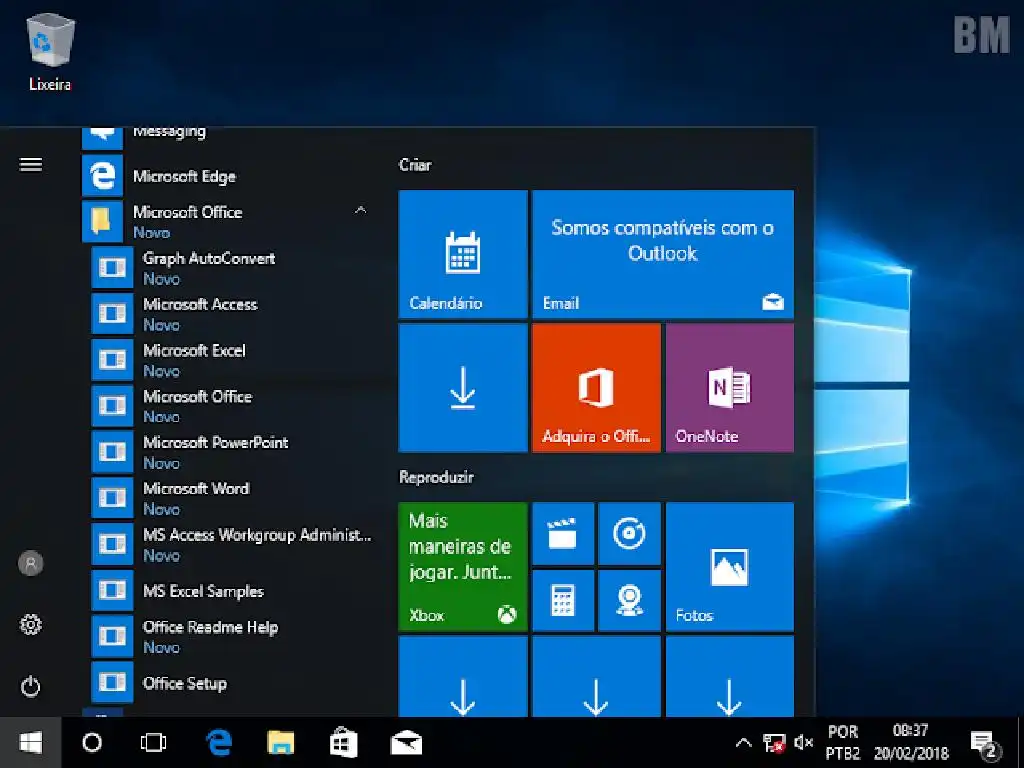Screen dimensions: 1024x768
Task: Show hidden system tray icons
Action: point(743,743)
